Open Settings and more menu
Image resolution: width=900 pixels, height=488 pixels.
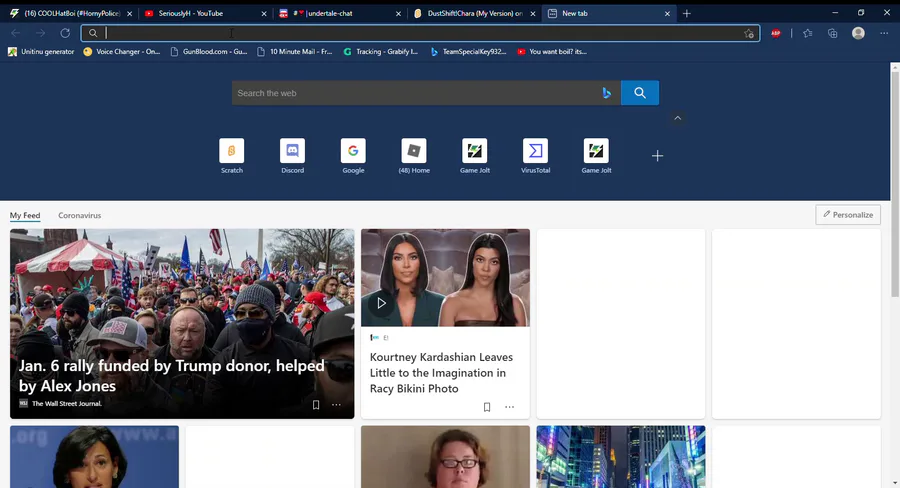[884, 33]
